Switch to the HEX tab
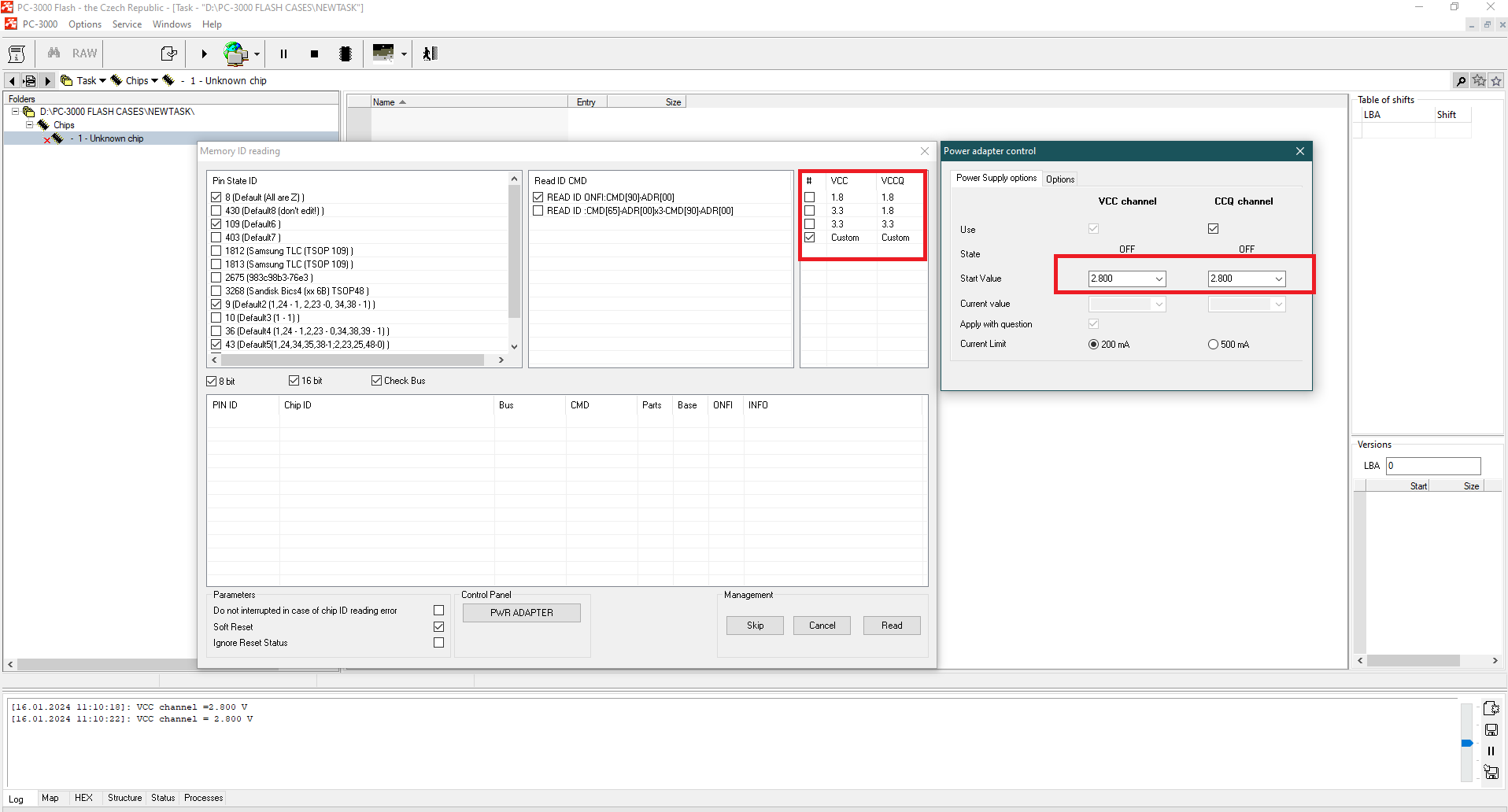Viewport: 1508px width, 812px height. coord(83,798)
